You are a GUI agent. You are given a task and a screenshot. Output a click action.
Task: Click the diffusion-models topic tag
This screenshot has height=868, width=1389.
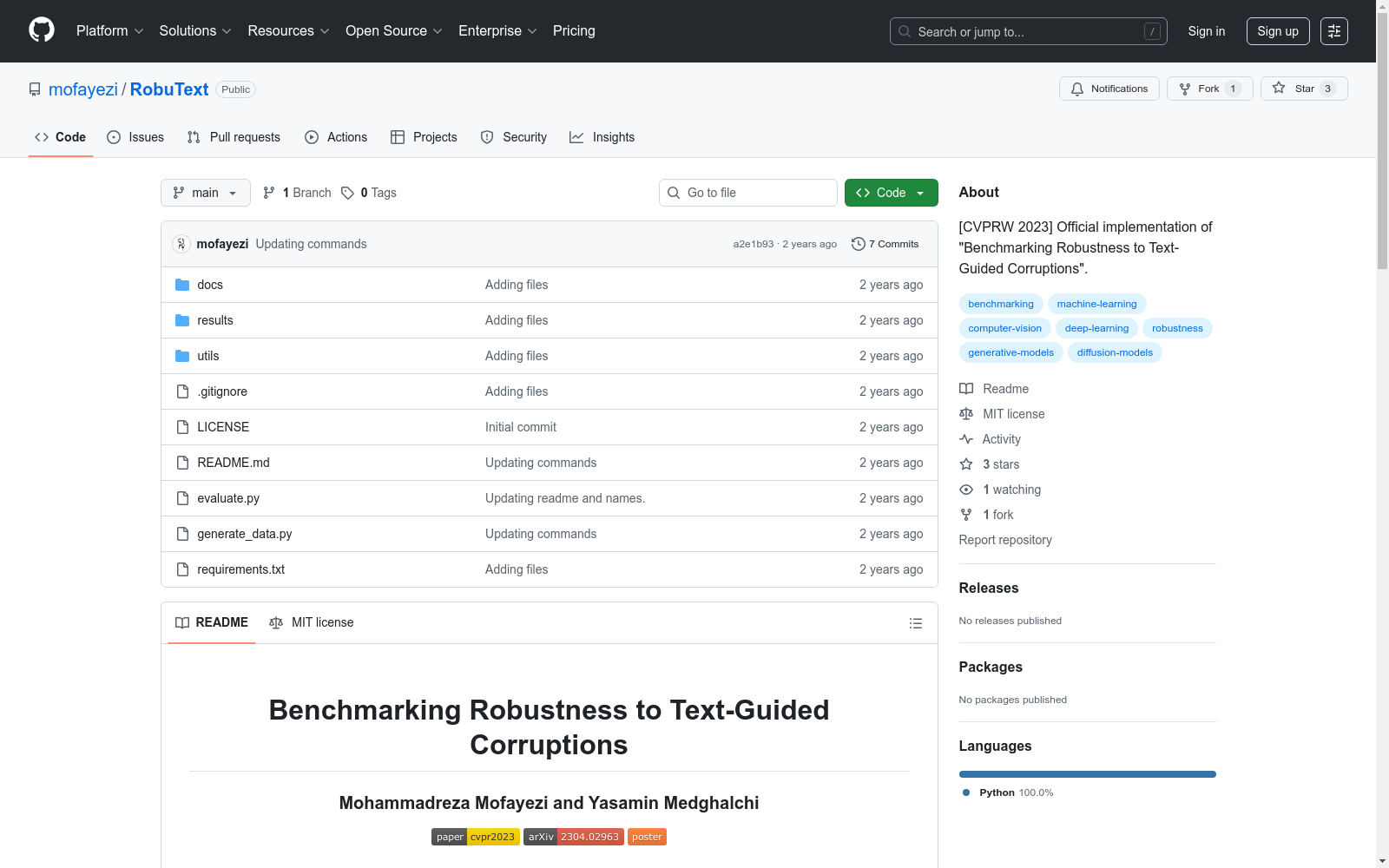tap(1115, 352)
